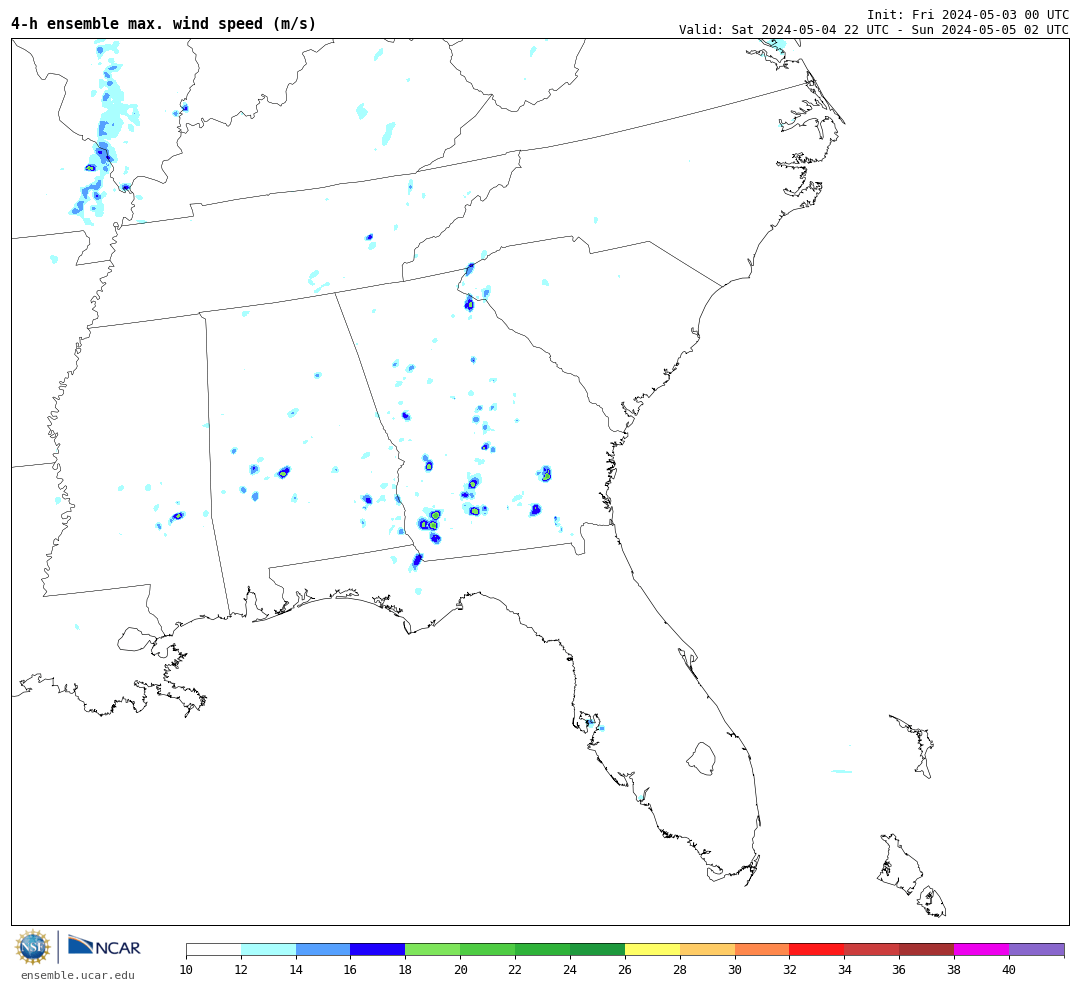Image resolution: width=1080 pixels, height=988 pixels.
Task: Click the 'Init: Fri 2024-05-03 00 UTC' text
Action: point(968,14)
